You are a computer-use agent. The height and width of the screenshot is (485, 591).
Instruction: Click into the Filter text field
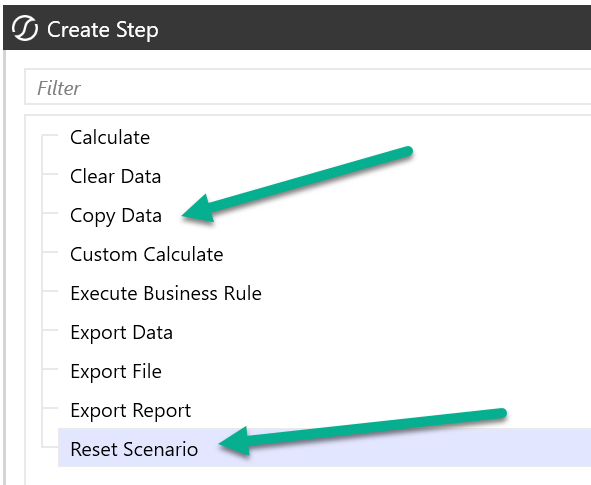coord(308,87)
